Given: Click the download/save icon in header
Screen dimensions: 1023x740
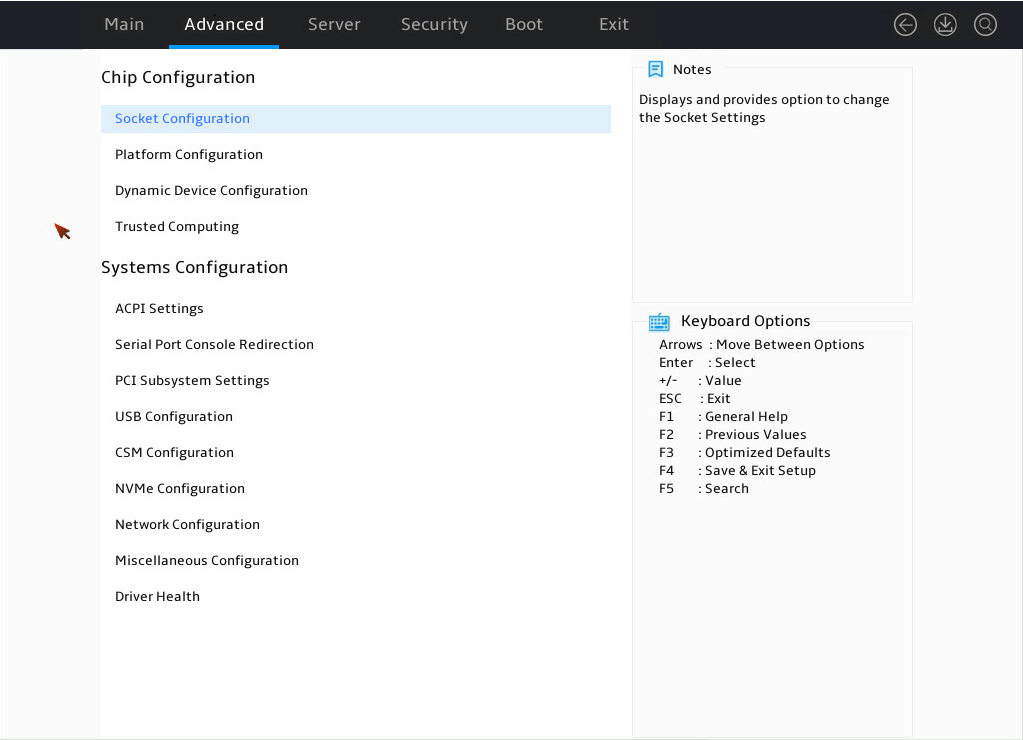Looking at the screenshot, I should pyautogui.click(x=945, y=25).
